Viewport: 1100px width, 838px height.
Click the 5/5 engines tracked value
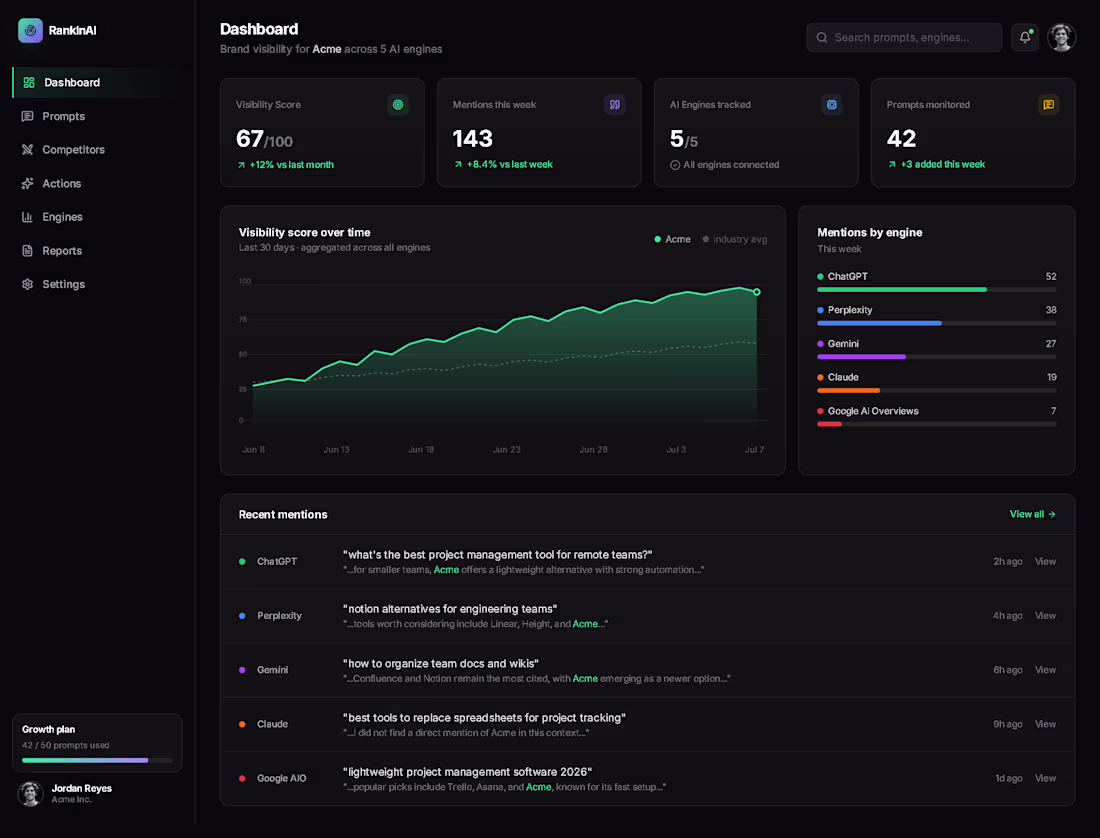pyautogui.click(x=684, y=139)
